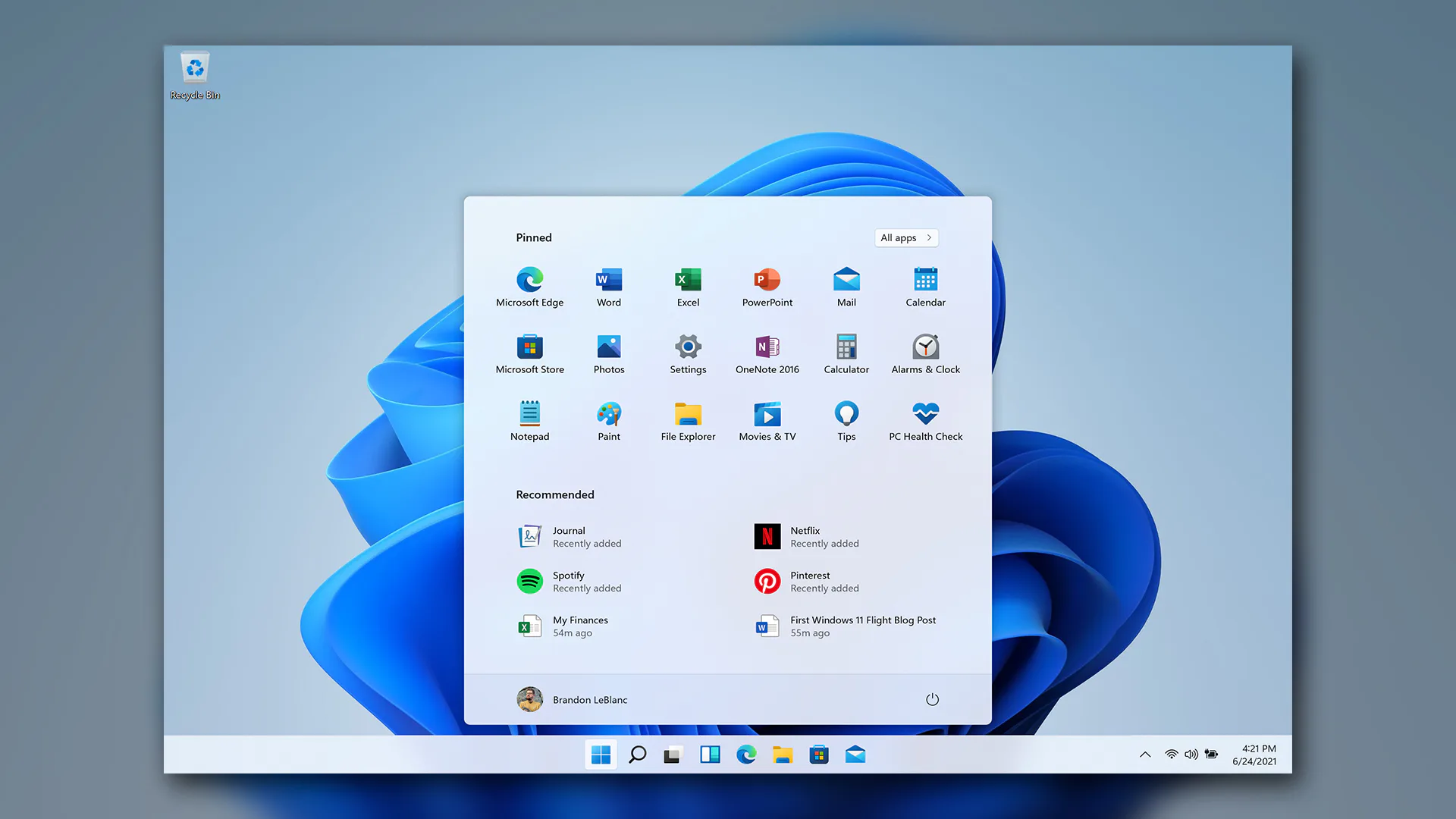Open the My Finances recent file
The width and height of the screenshot is (1456, 819).
565,626
